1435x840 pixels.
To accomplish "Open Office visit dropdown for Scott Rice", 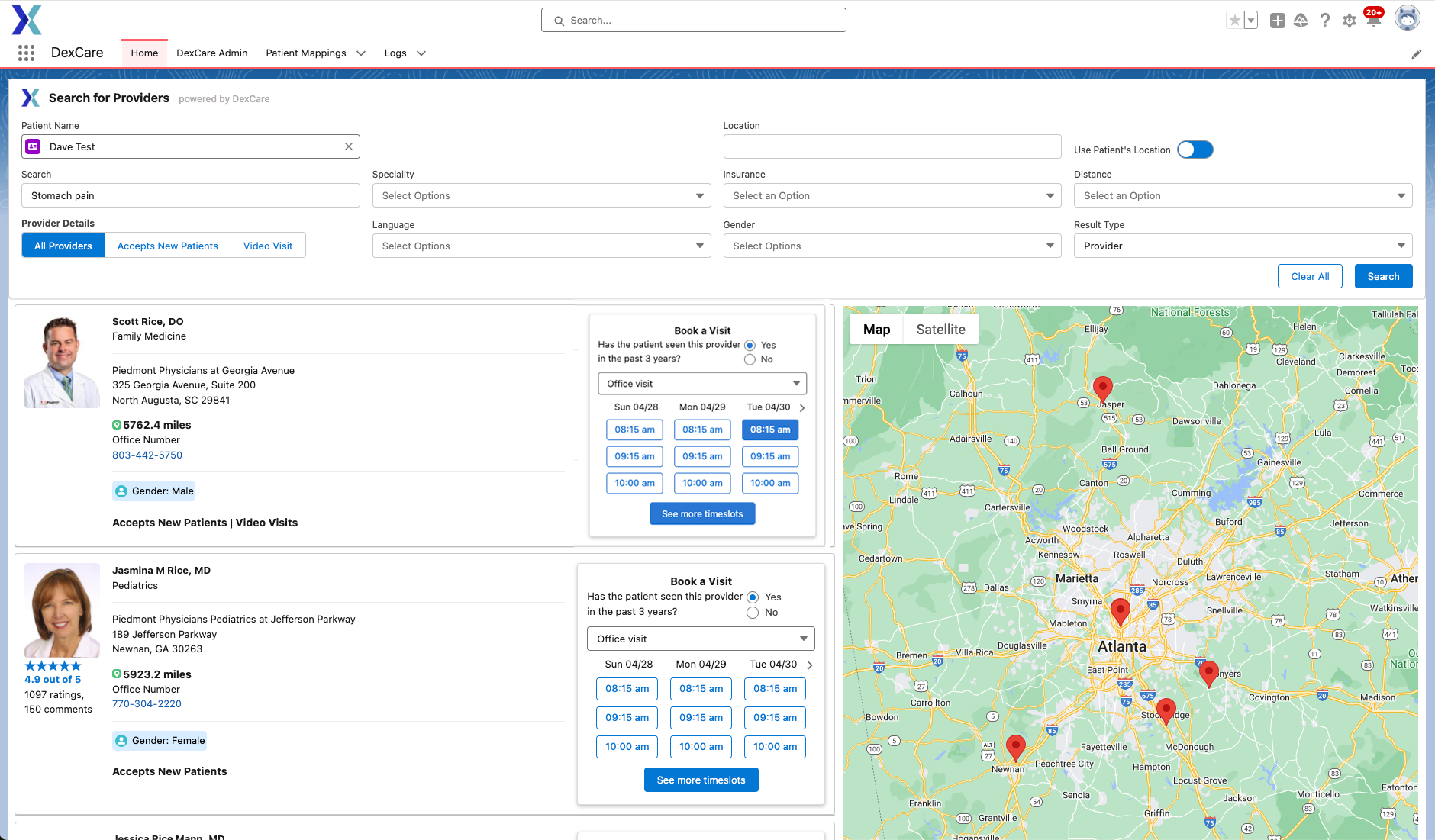I will point(701,383).
